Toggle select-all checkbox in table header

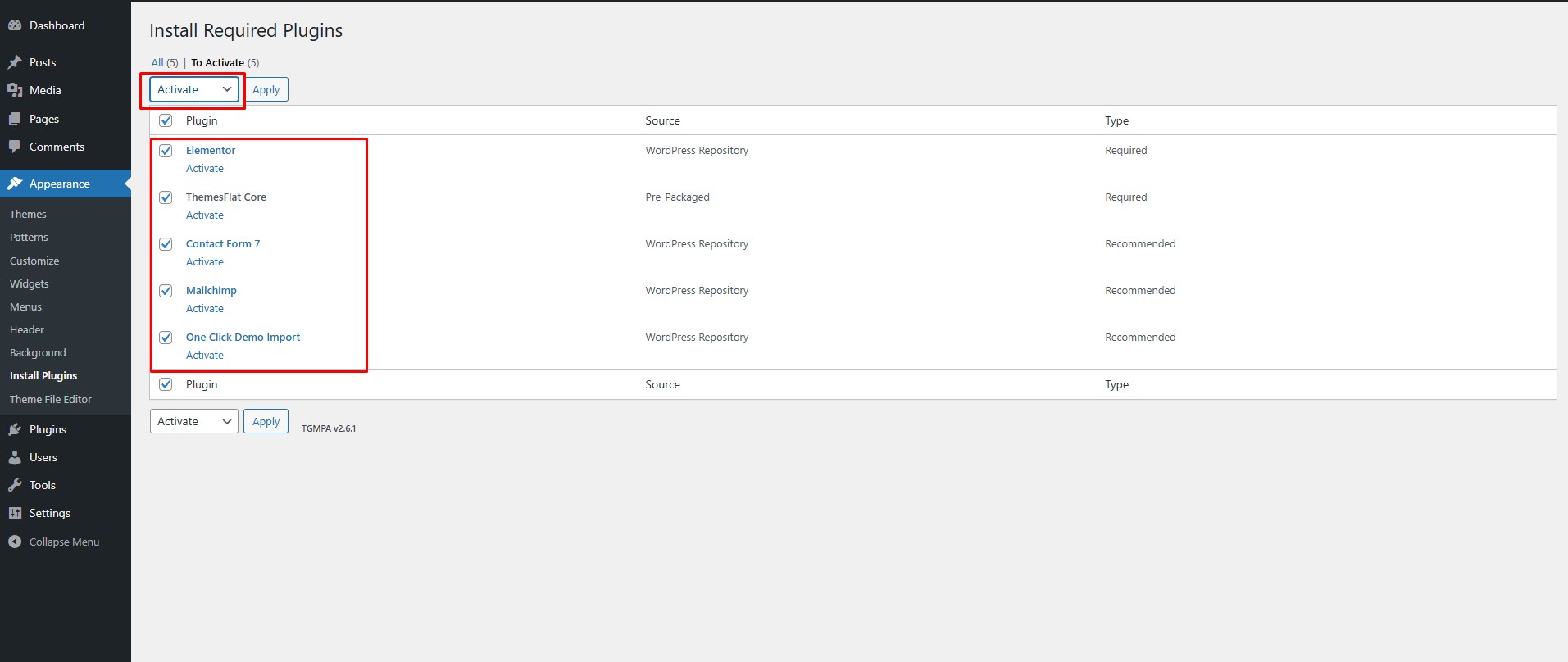[x=166, y=120]
